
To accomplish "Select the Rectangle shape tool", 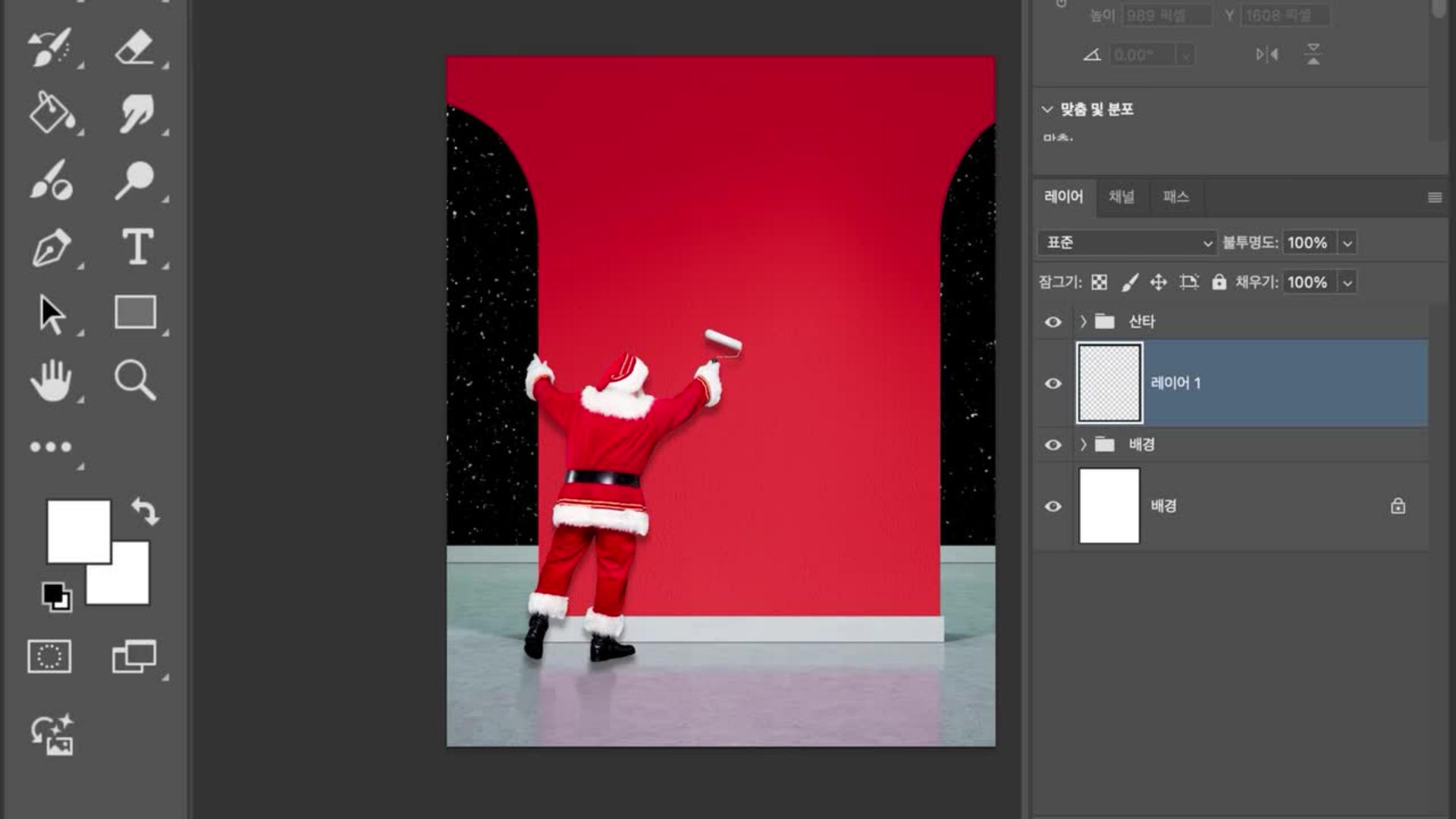I will (x=135, y=312).
